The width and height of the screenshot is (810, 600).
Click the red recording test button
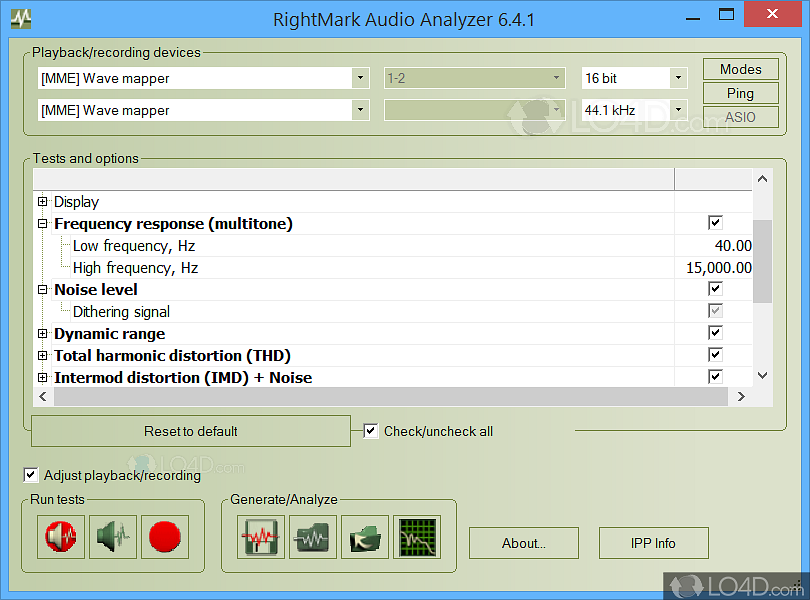coord(164,537)
